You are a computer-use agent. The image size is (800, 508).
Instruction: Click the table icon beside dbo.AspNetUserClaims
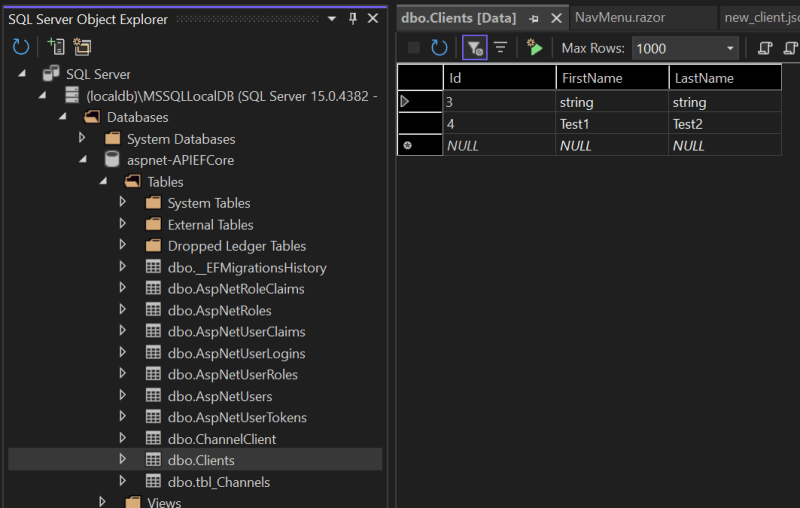pos(153,331)
